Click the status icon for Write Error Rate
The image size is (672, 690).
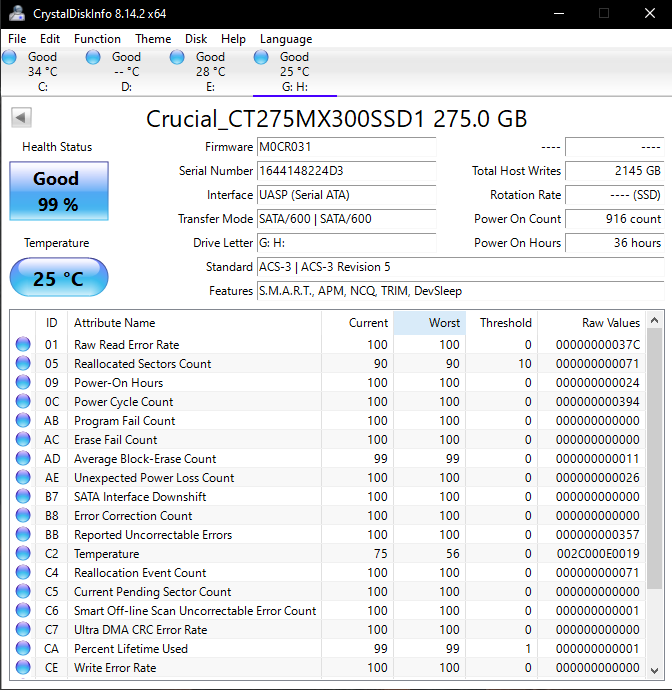point(23,667)
